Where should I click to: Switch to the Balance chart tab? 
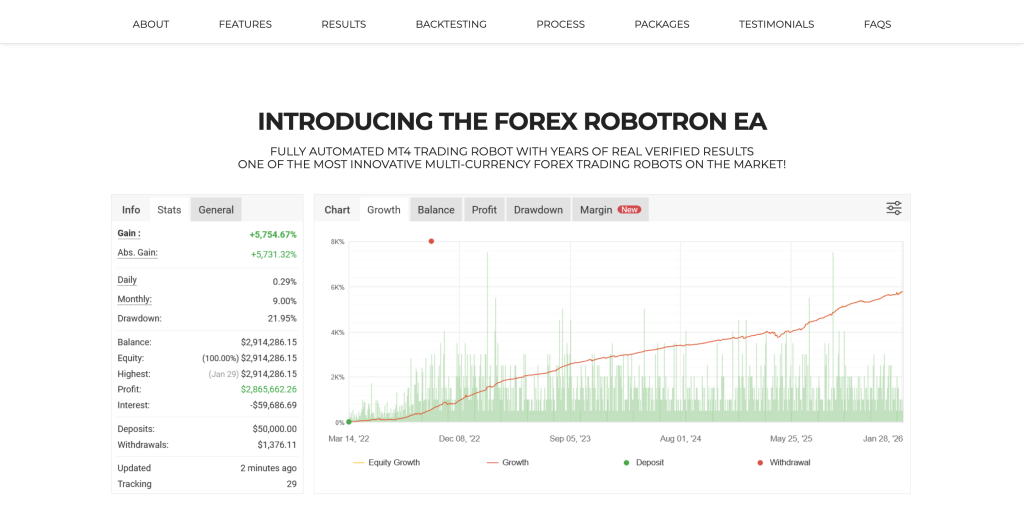coord(436,210)
